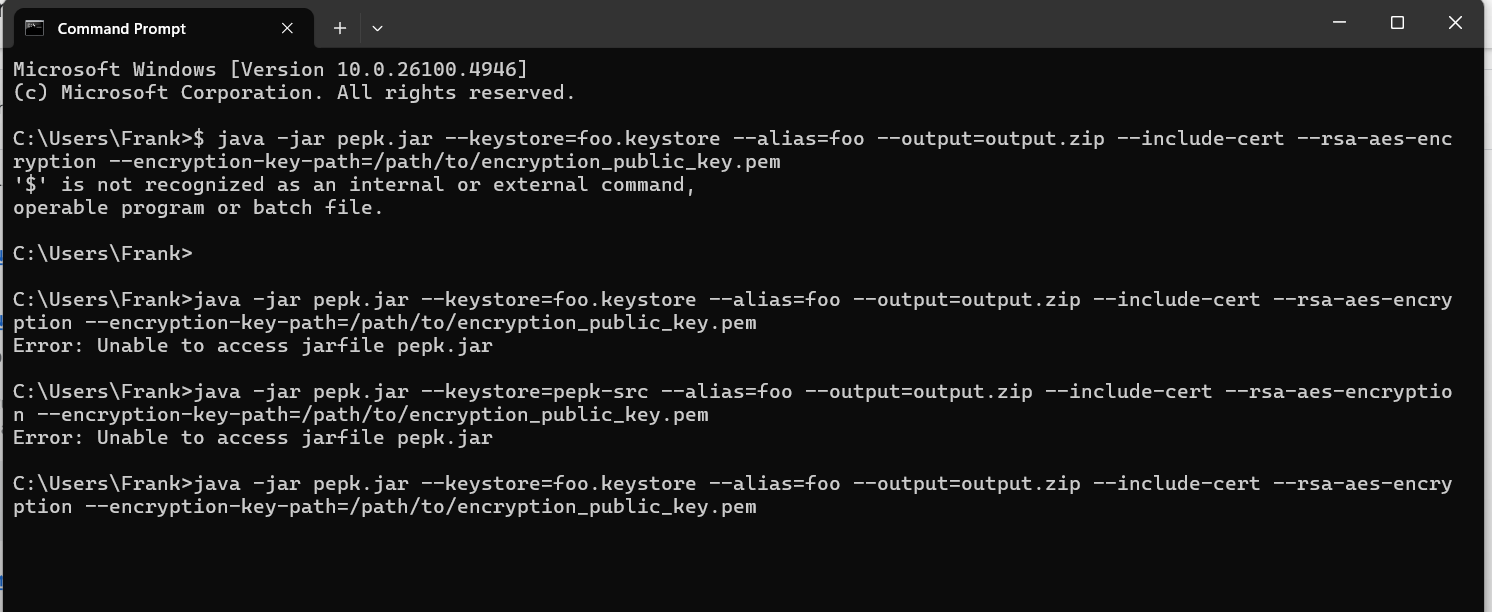
Task: Minimize the terminal window
Action: click(x=1340, y=23)
